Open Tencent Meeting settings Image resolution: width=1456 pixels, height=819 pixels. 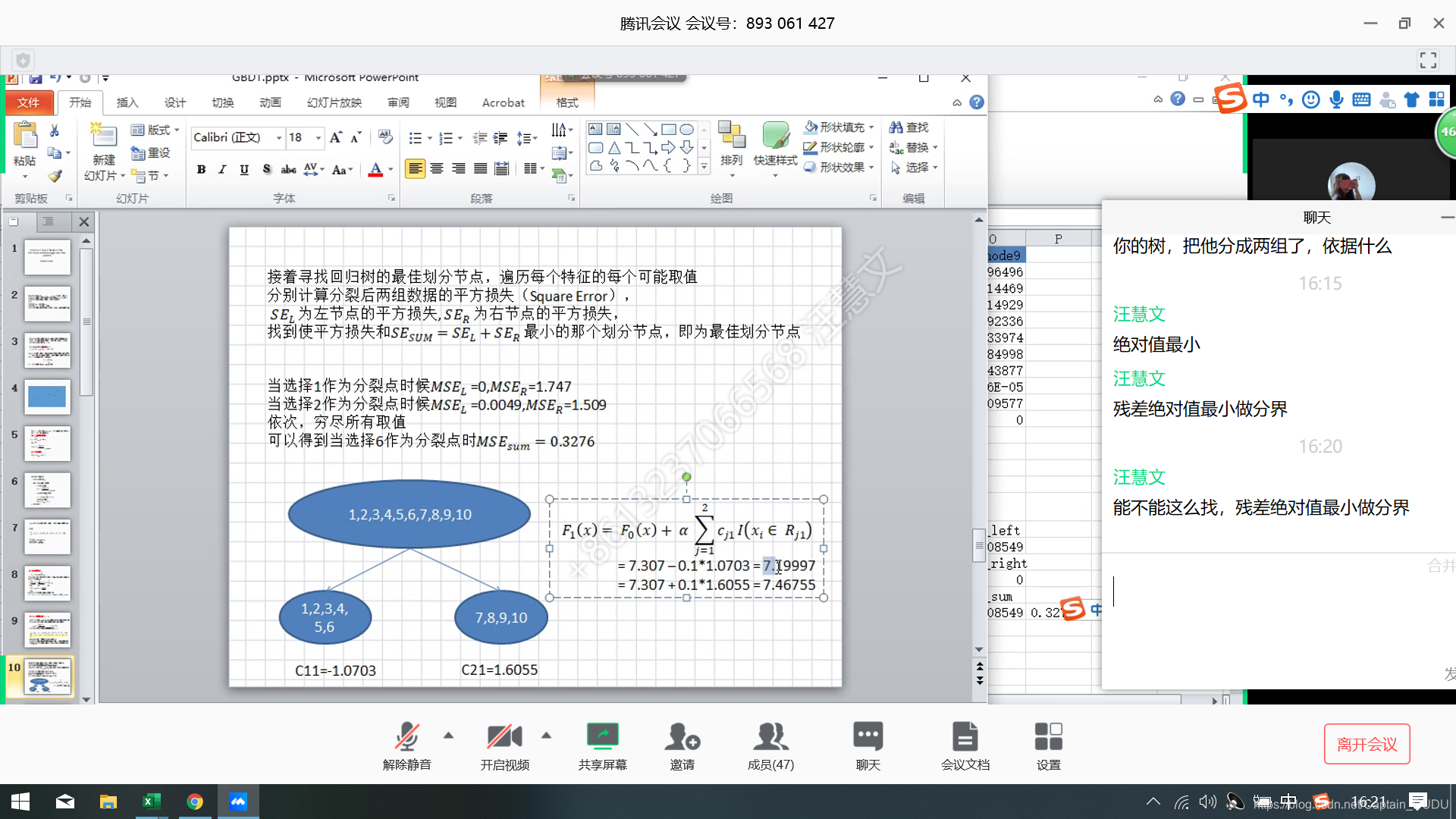1048,746
